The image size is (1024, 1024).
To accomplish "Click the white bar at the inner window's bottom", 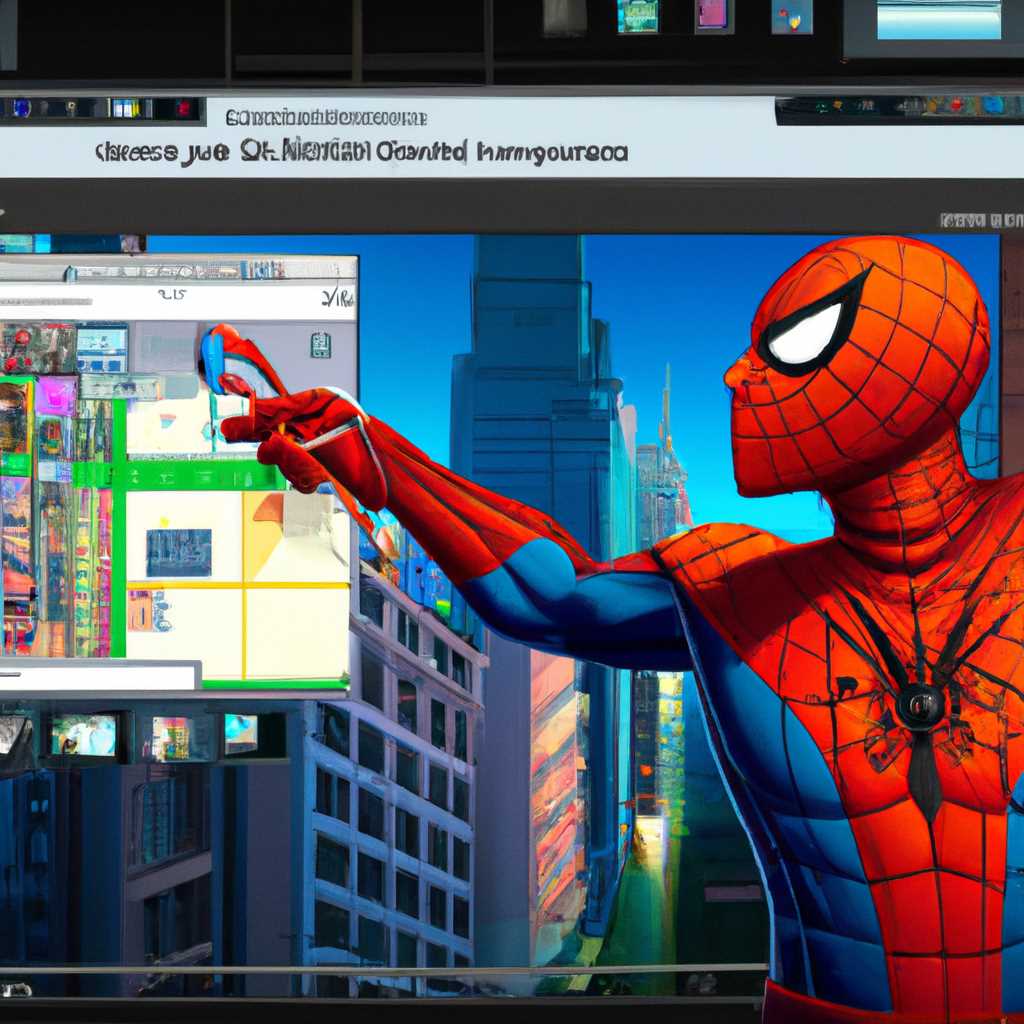I will point(98,676).
